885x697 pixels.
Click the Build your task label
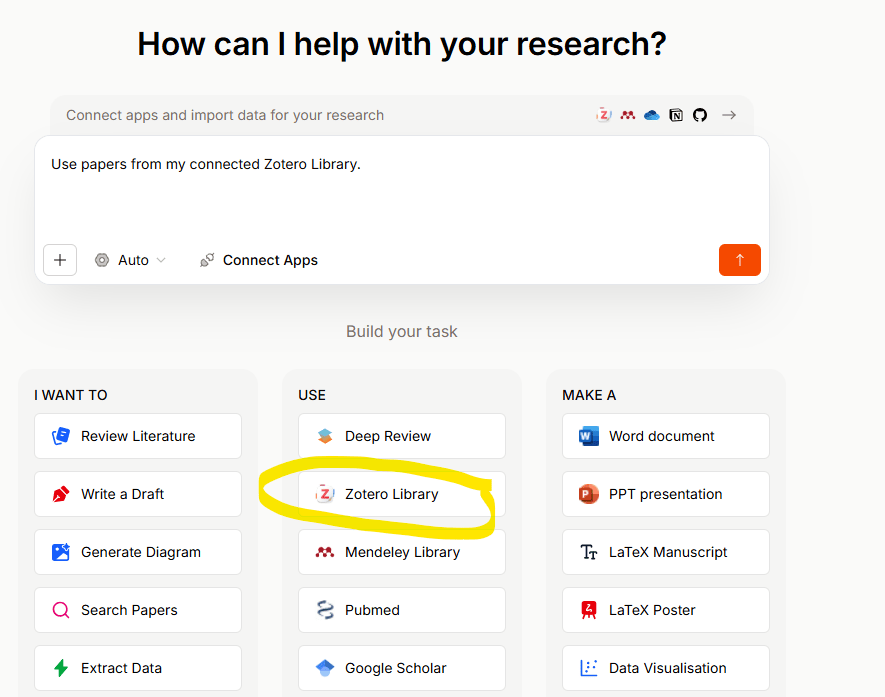pos(402,331)
